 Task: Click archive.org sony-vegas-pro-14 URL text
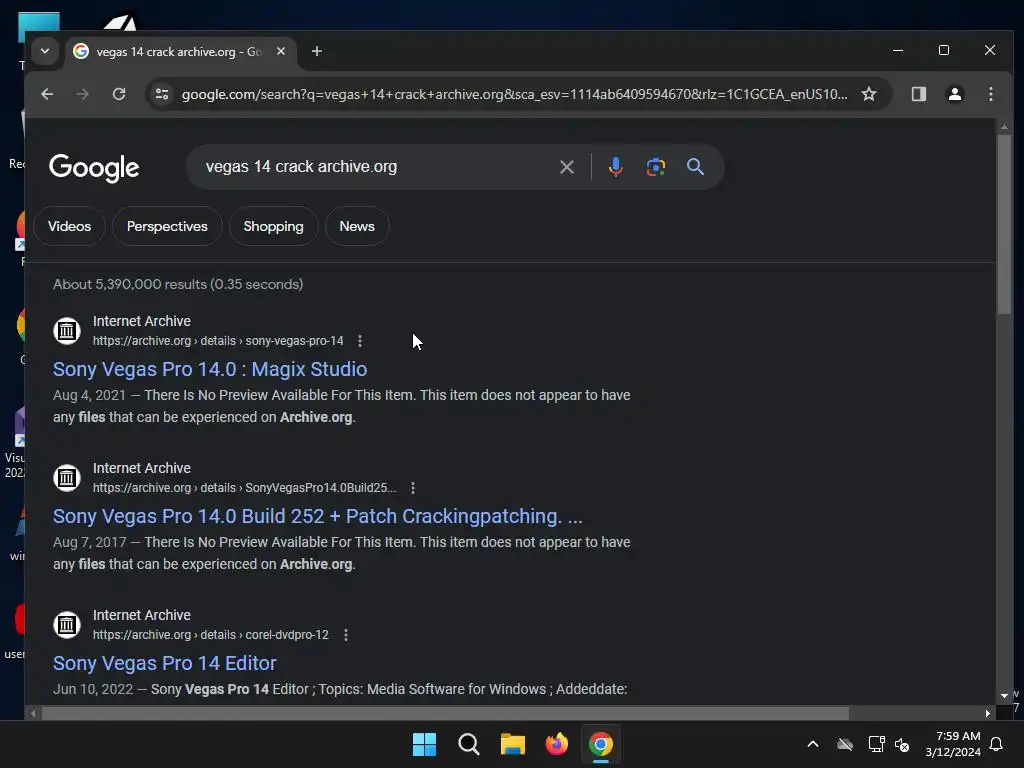[218, 341]
